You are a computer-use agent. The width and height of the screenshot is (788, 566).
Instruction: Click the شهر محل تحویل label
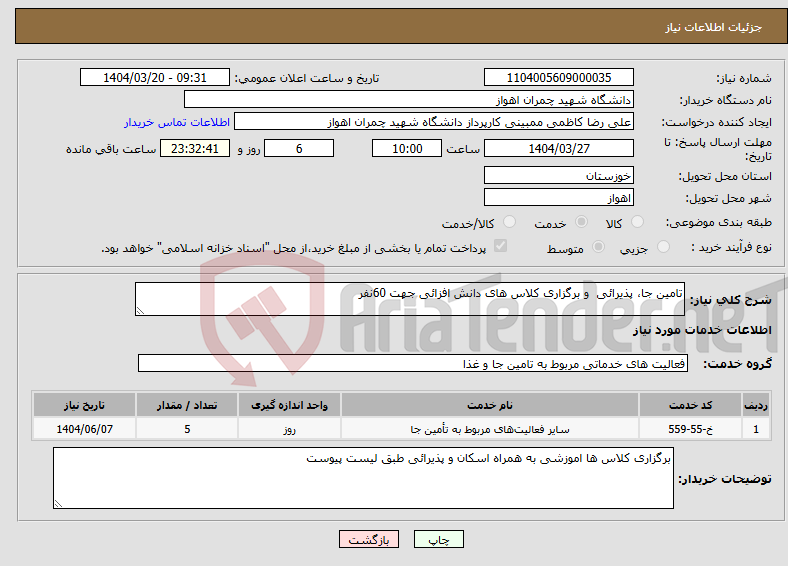click(x=729, y=199)
